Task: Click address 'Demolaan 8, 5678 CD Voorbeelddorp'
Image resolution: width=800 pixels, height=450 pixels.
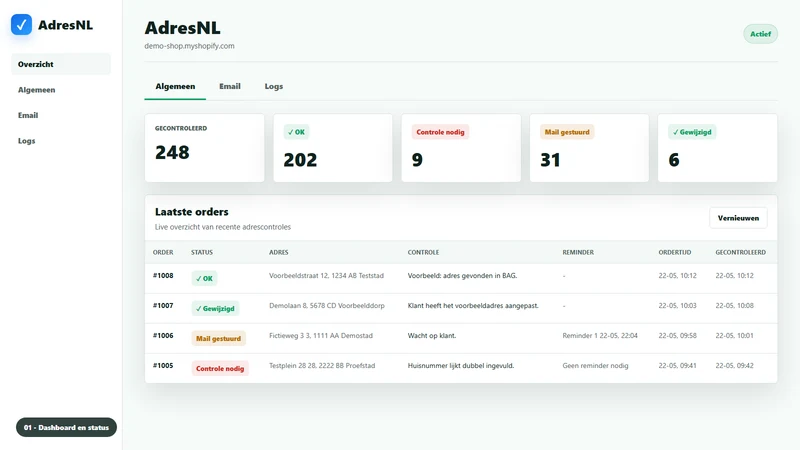Action: 327,306
